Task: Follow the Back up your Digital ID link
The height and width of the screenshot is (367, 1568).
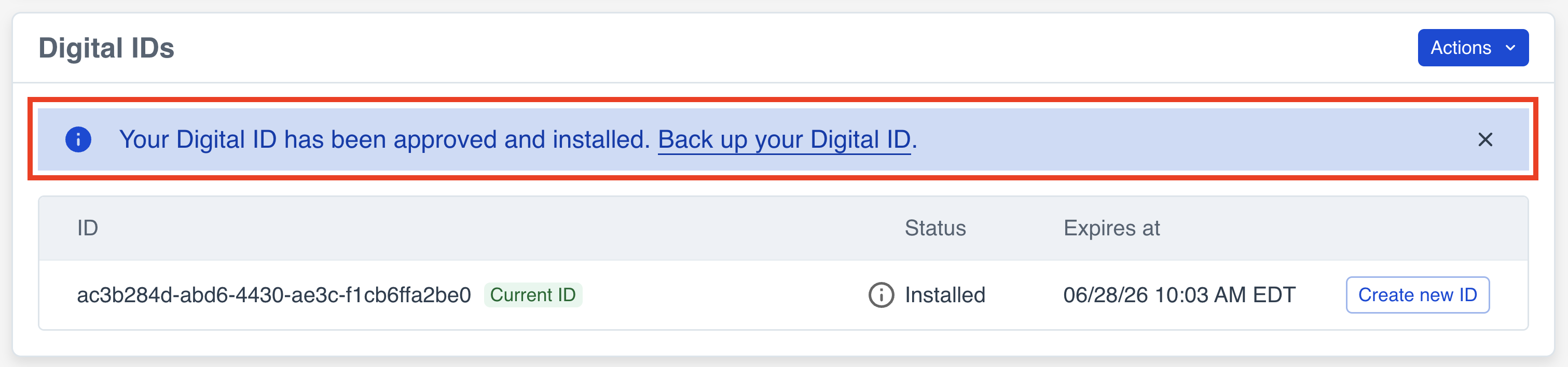Action: coord(784,140)
